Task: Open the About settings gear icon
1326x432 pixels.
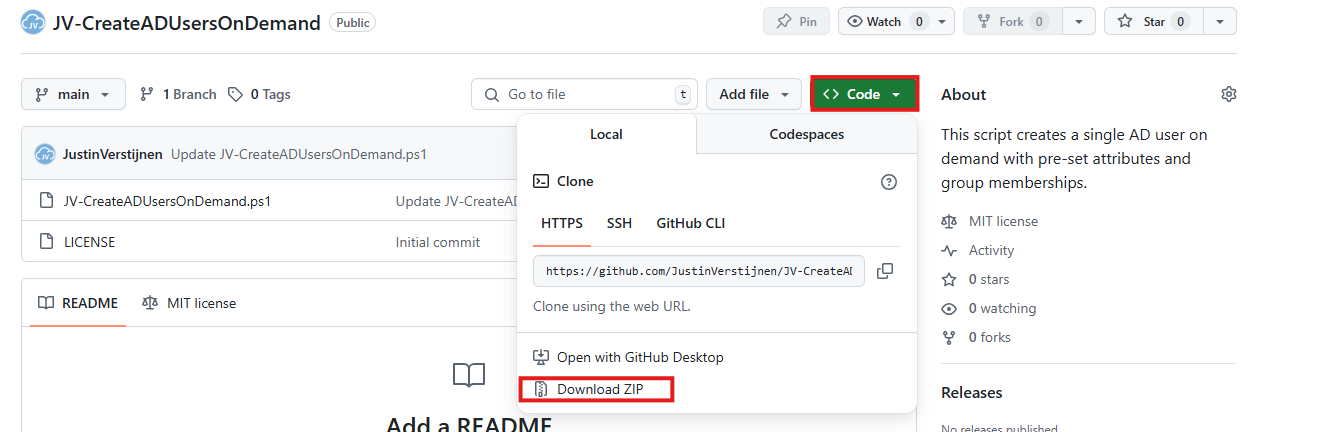Action: point(1228,94)
